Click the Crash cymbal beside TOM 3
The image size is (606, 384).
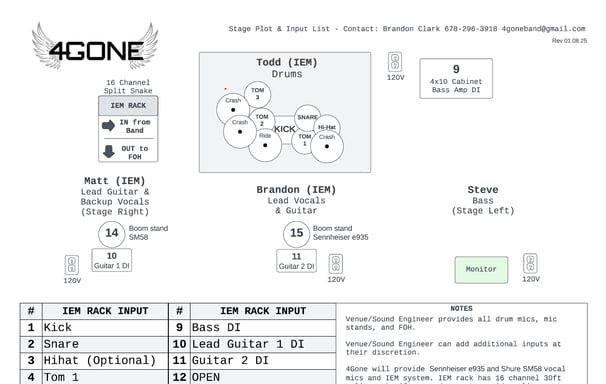click(233, 109)
